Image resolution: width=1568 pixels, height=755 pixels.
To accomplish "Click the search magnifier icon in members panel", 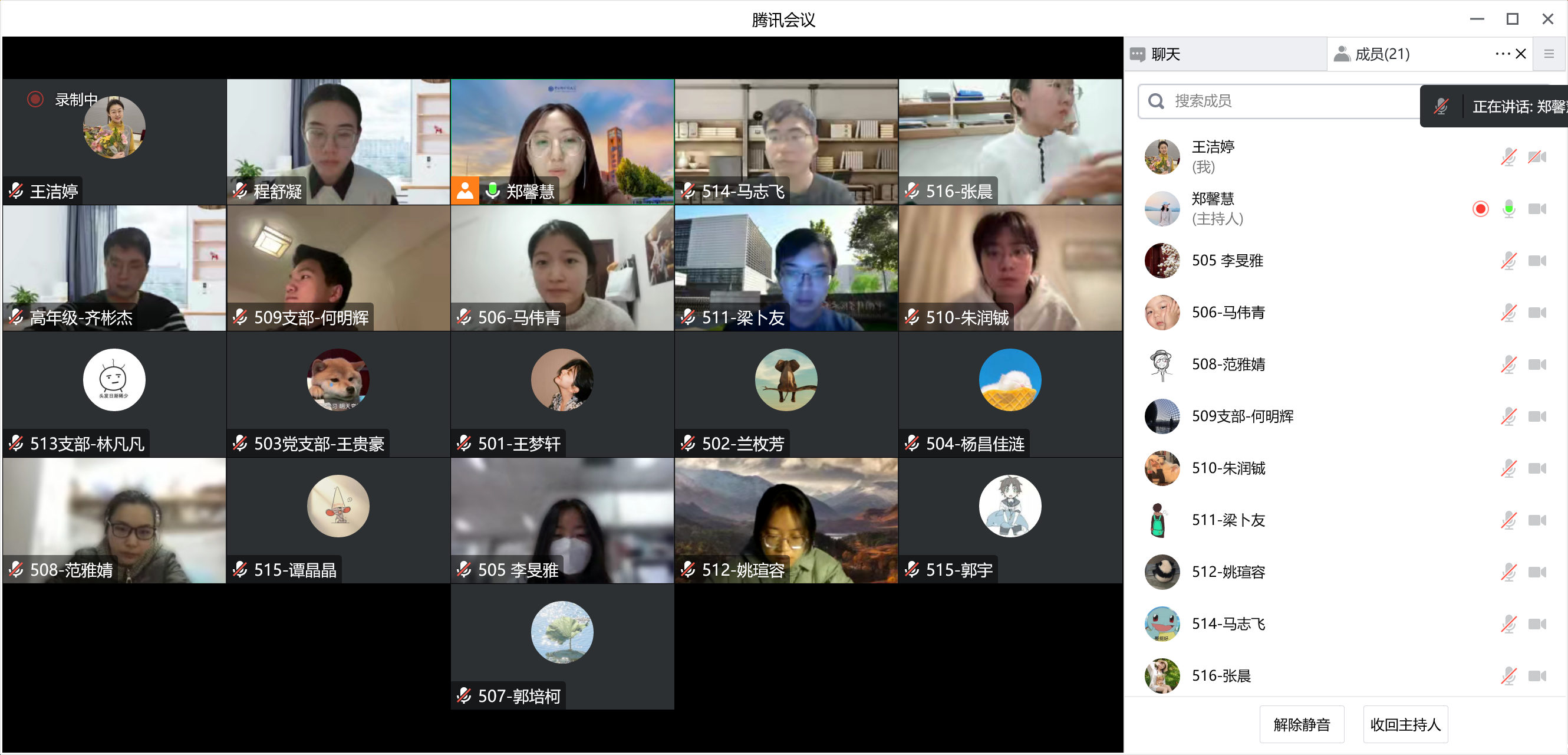I will 1156,101.
